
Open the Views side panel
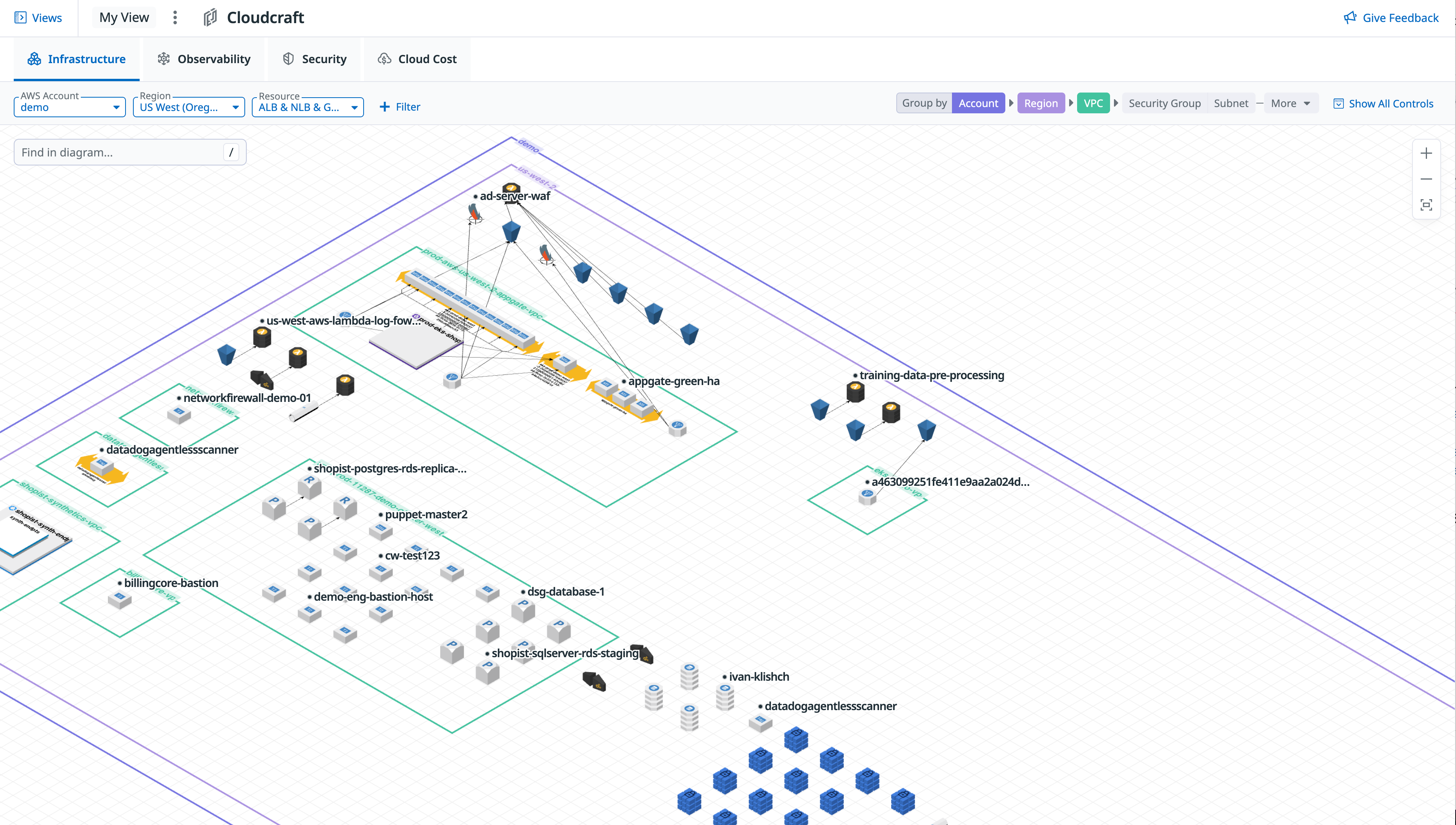click(x=38, y=18)
